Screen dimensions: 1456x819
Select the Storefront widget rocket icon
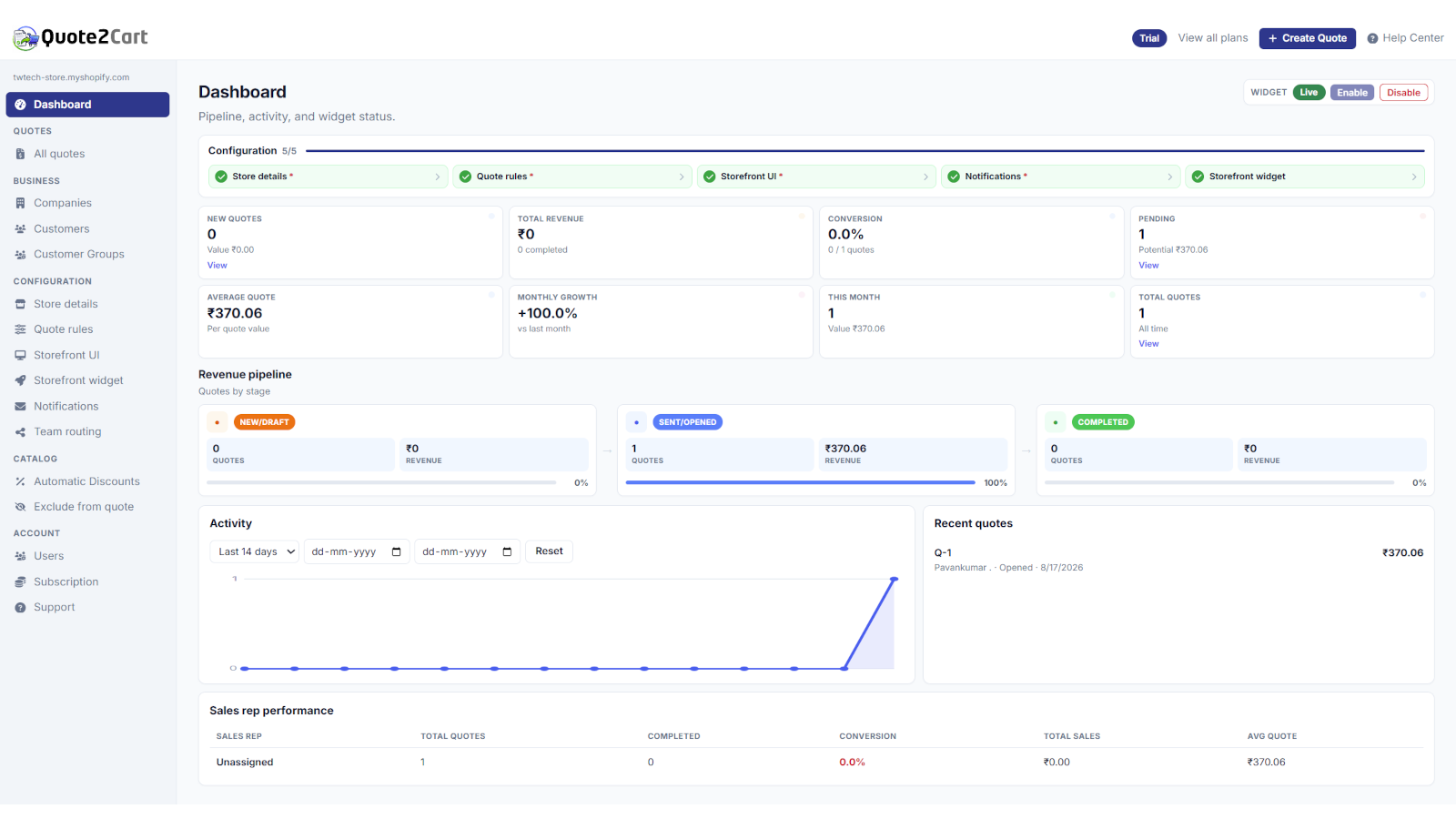(20, 380)
